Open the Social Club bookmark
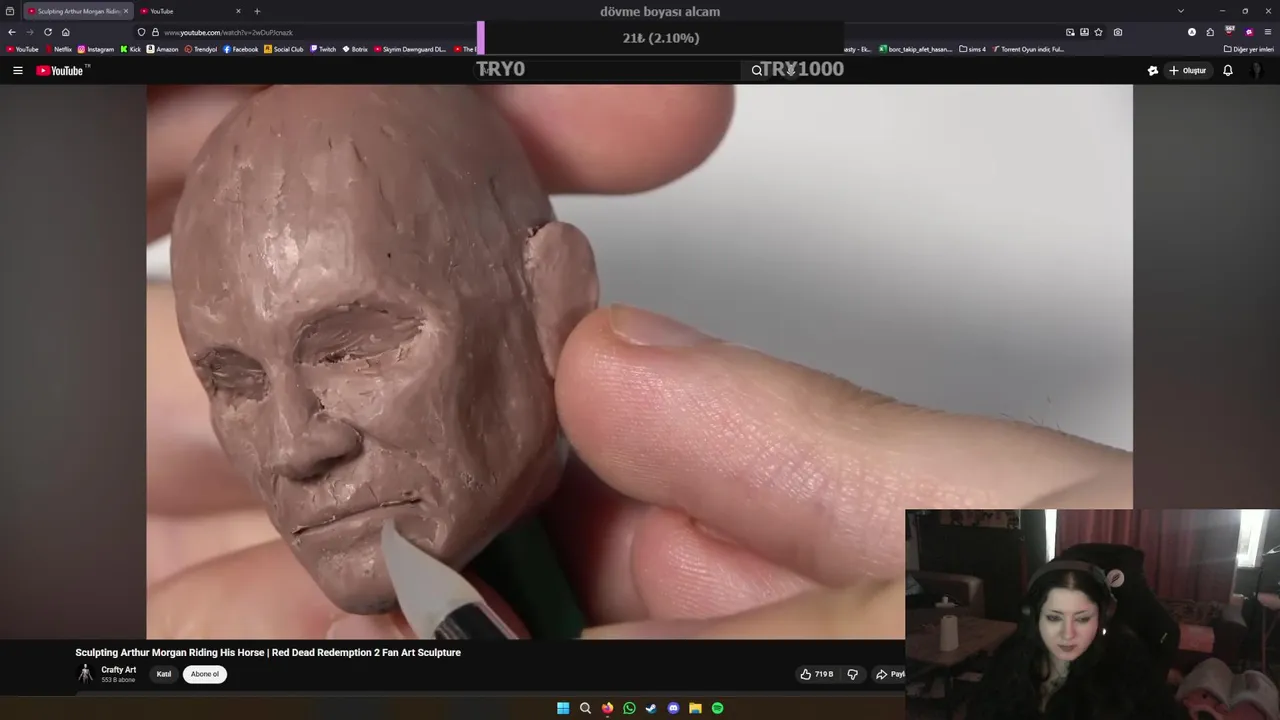Image resolution: width=1280 pixels, height=720 pixels. 284,49
